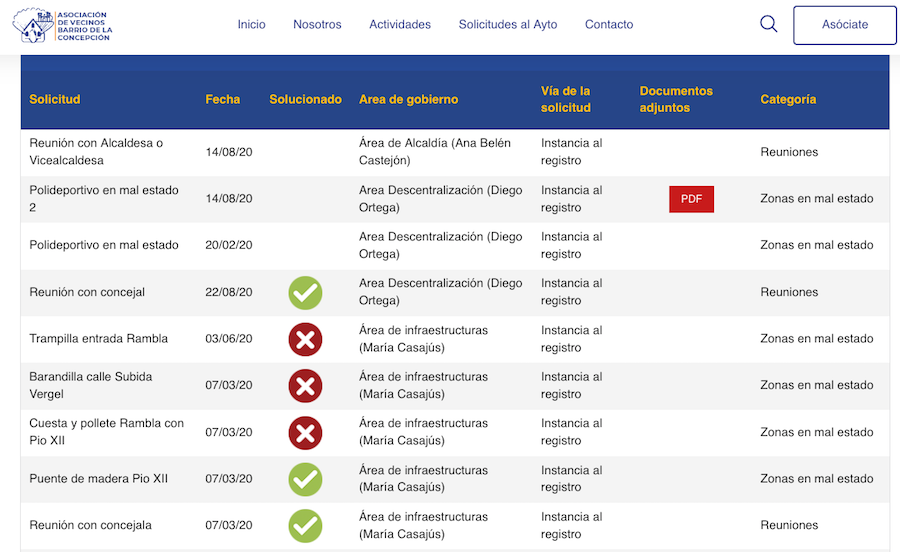Click red X for Barandilla calle Subida Vergel
The image size is (900, 552).
305,386
